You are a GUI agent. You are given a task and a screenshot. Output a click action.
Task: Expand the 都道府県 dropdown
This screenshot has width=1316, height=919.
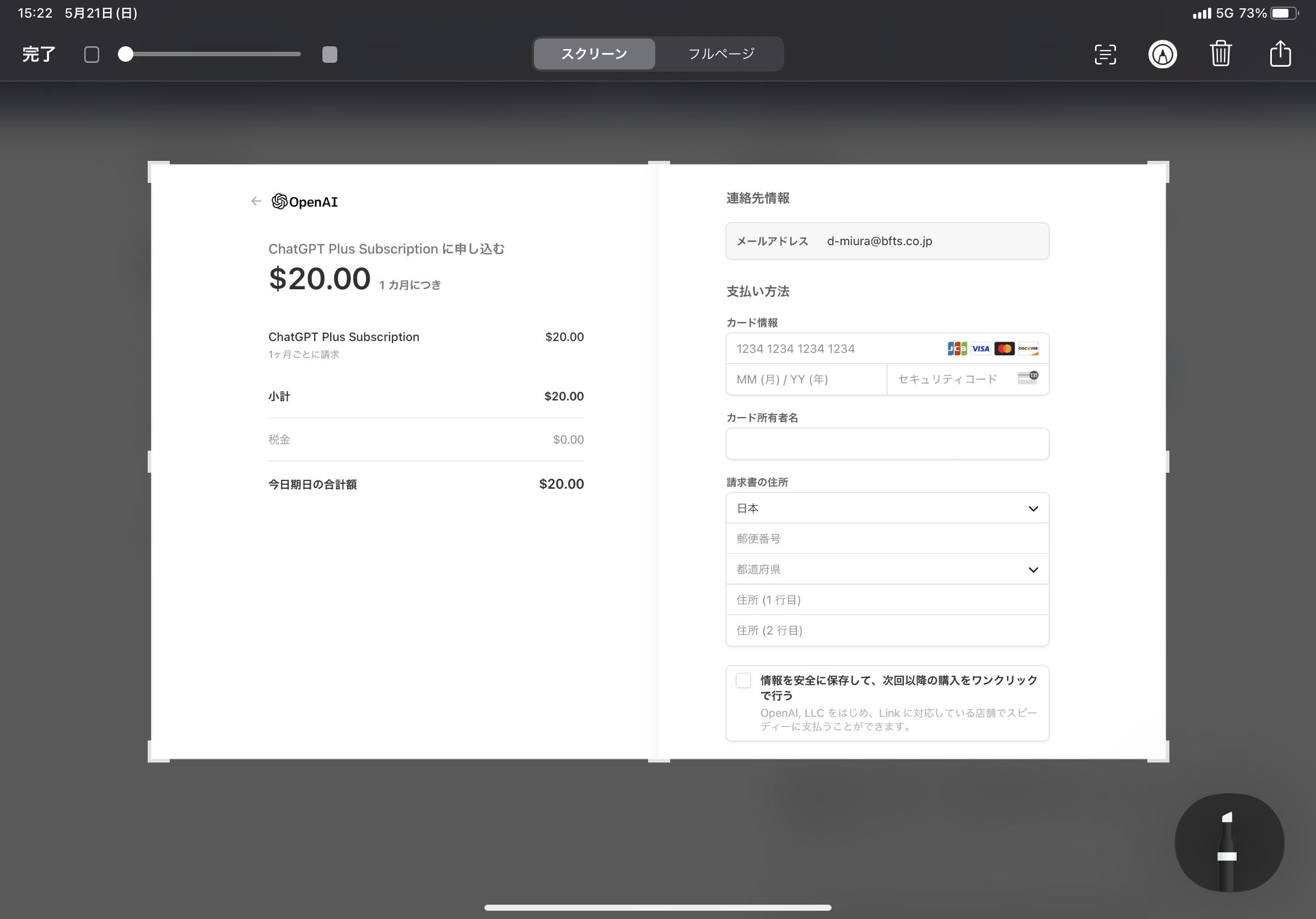[887, 570]
